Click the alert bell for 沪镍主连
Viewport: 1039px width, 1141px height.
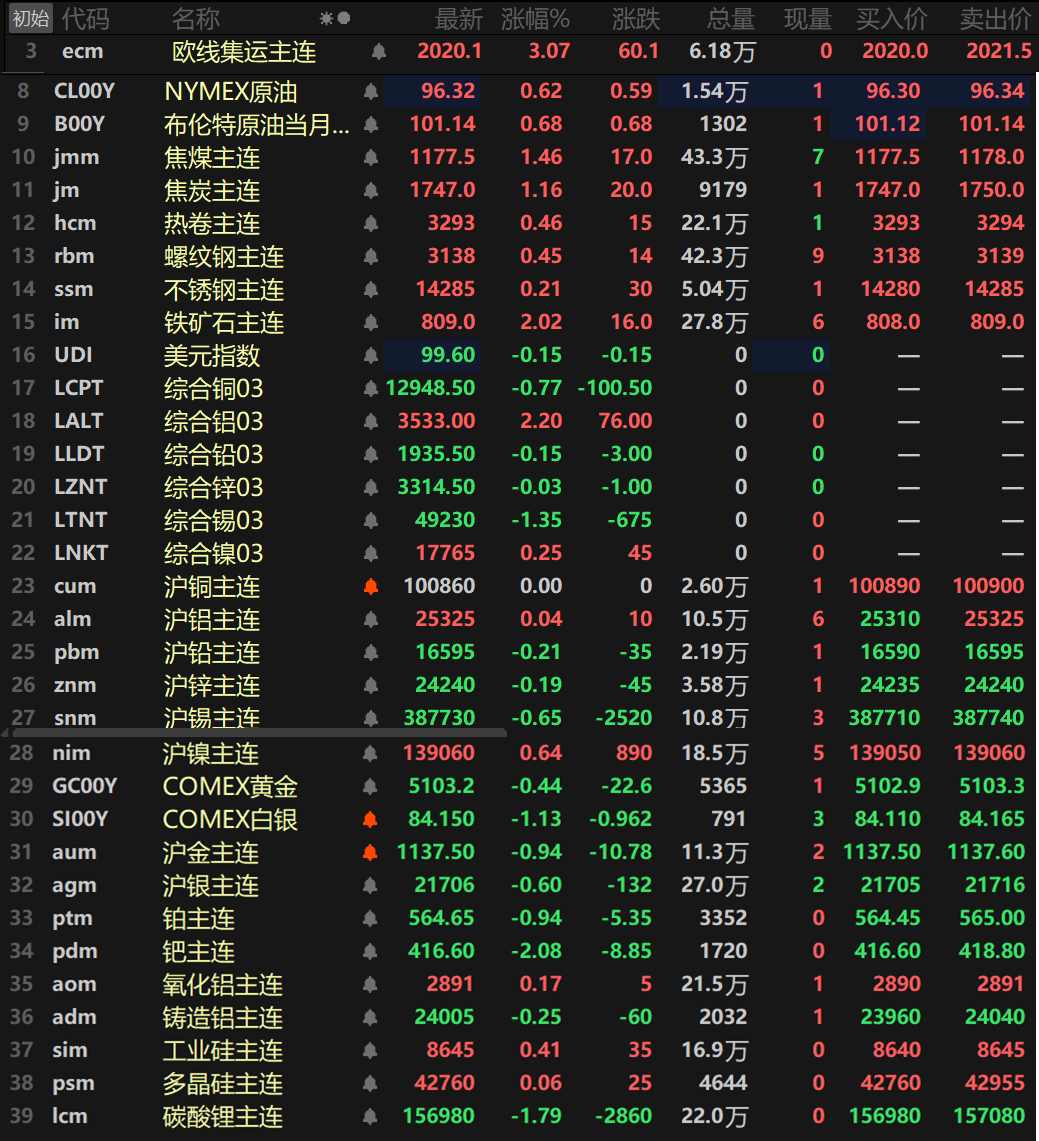pyautogui.click(x=370, y=753)
